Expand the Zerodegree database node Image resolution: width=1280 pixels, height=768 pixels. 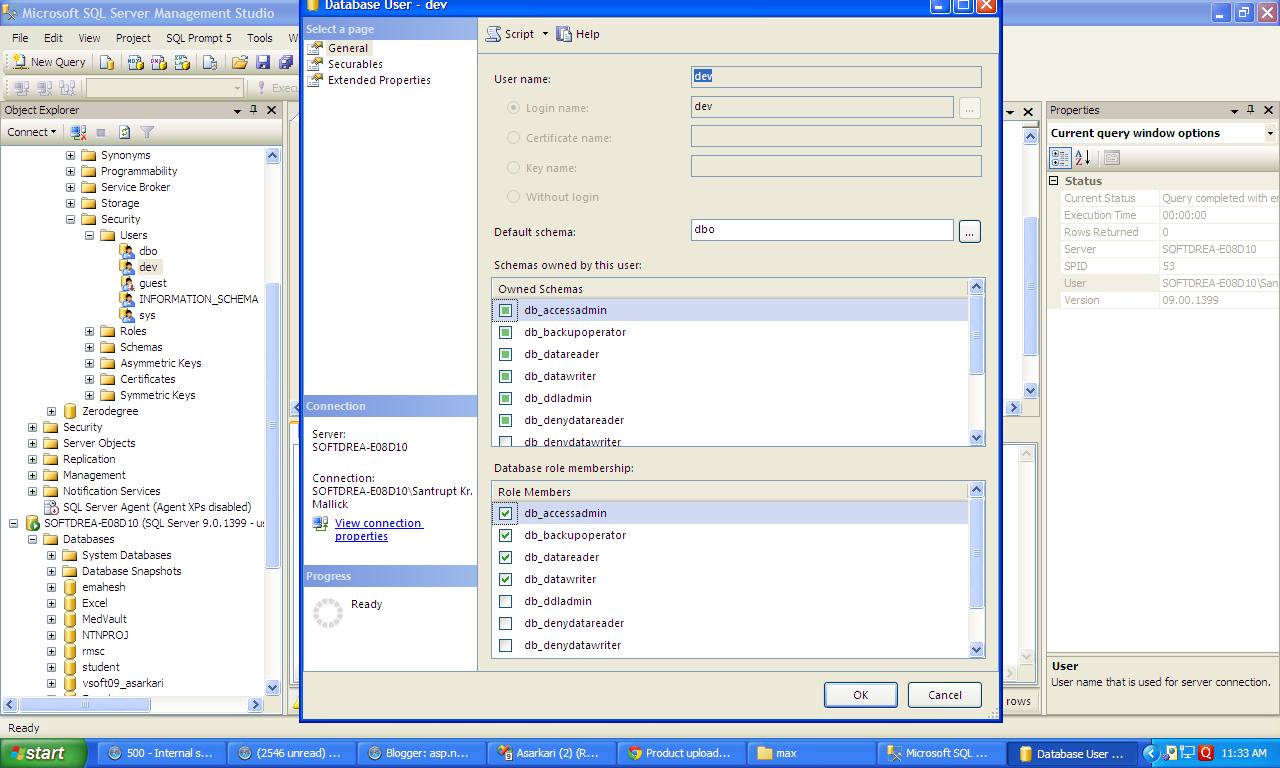(x=51, y=411)
